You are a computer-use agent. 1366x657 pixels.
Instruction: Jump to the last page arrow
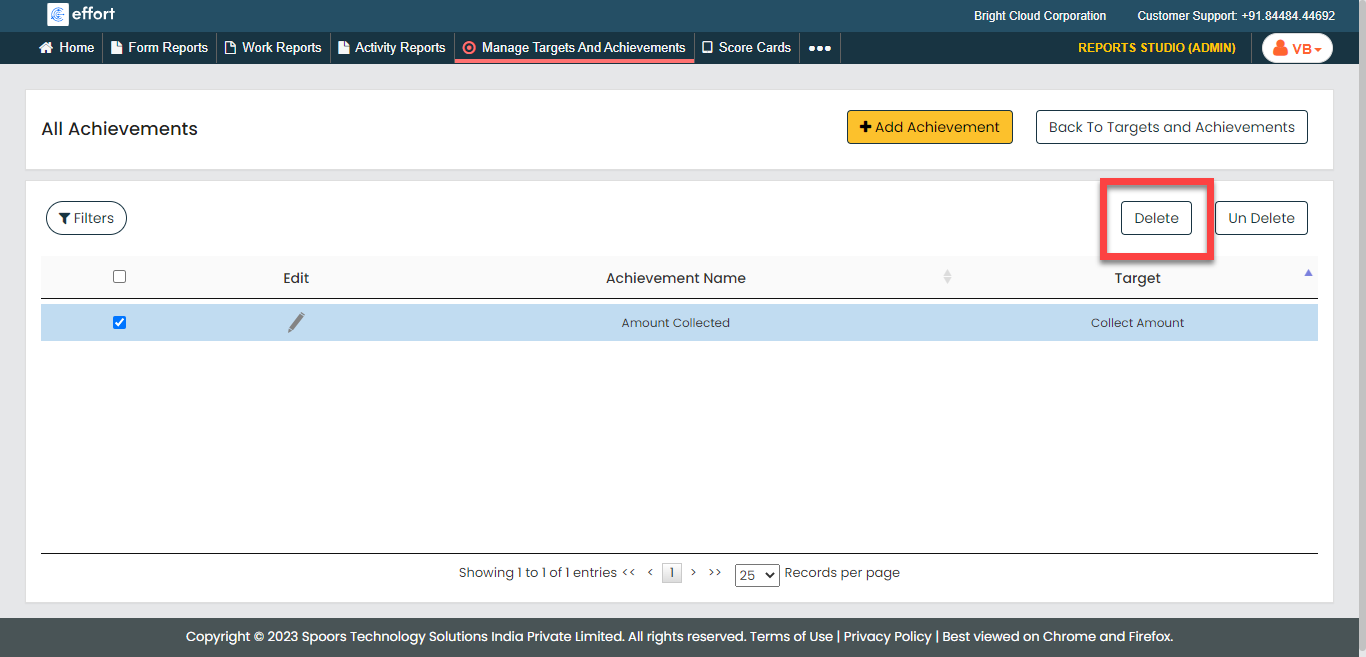(715, 573)
